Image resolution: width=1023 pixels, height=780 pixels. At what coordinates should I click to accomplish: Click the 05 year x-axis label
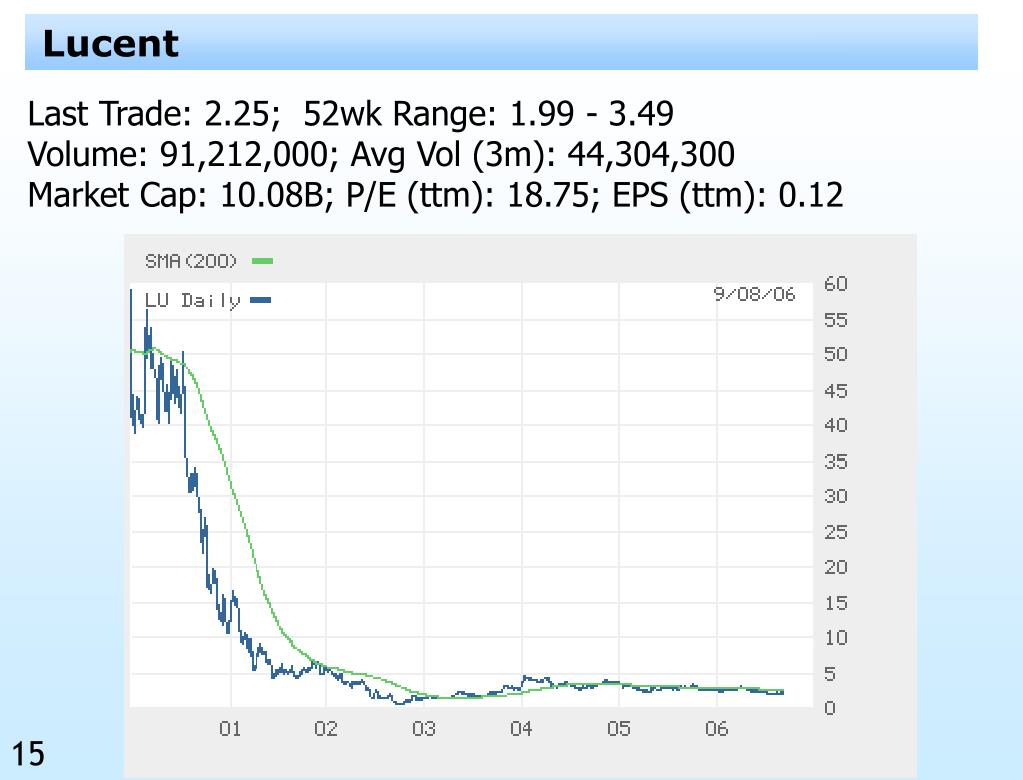[x=618, y=728]
